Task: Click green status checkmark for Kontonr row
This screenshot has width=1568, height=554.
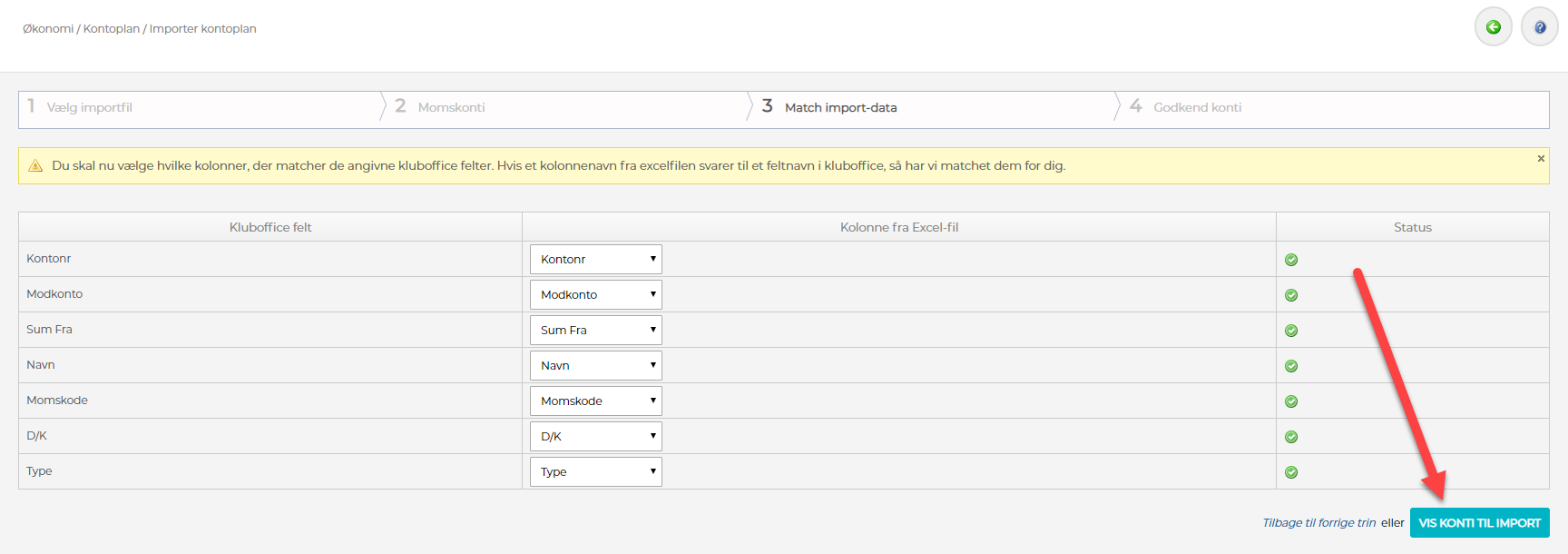Action: (1291, 260)
